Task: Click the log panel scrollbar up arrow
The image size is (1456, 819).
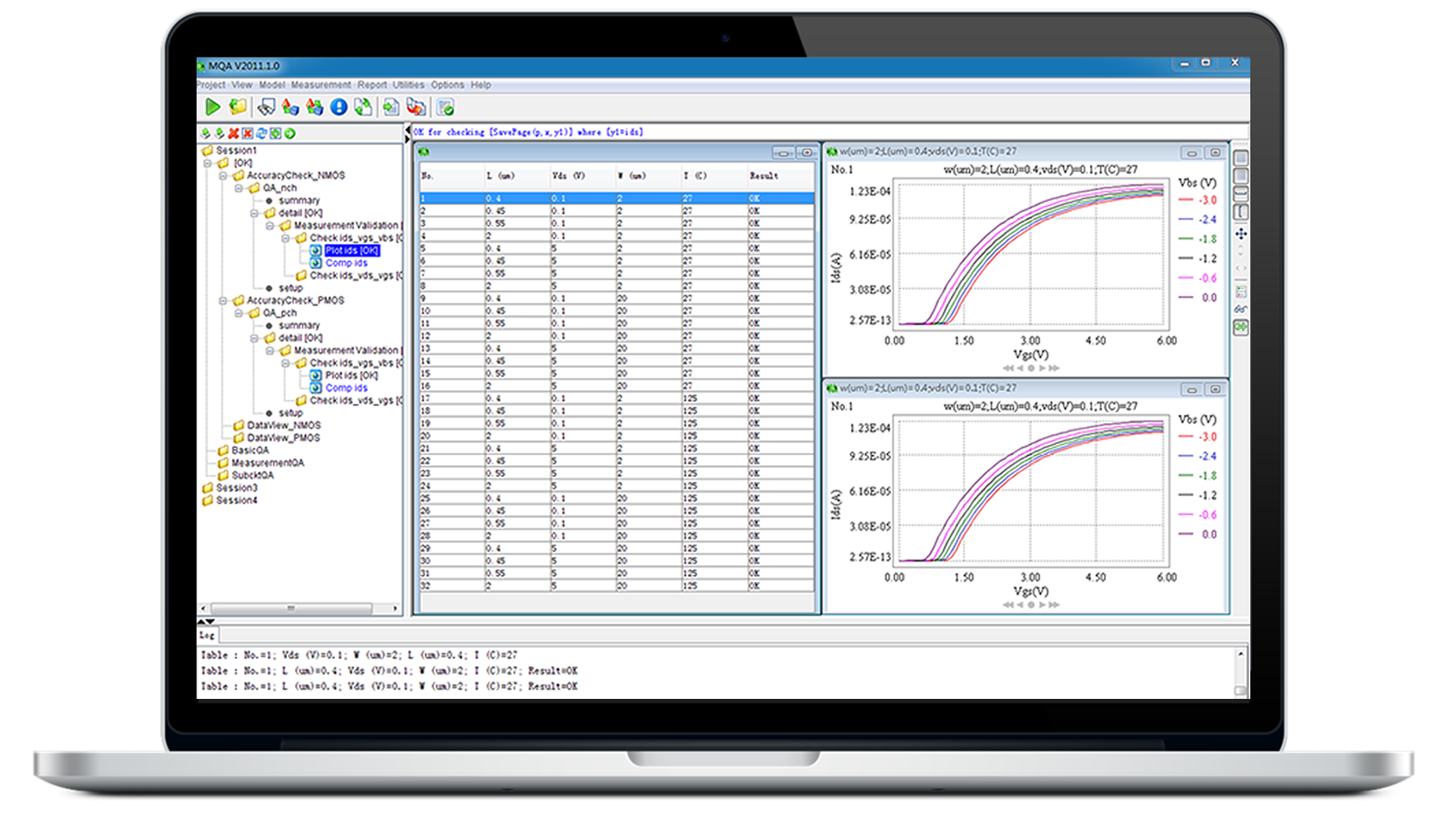Action: point(1240,654)
